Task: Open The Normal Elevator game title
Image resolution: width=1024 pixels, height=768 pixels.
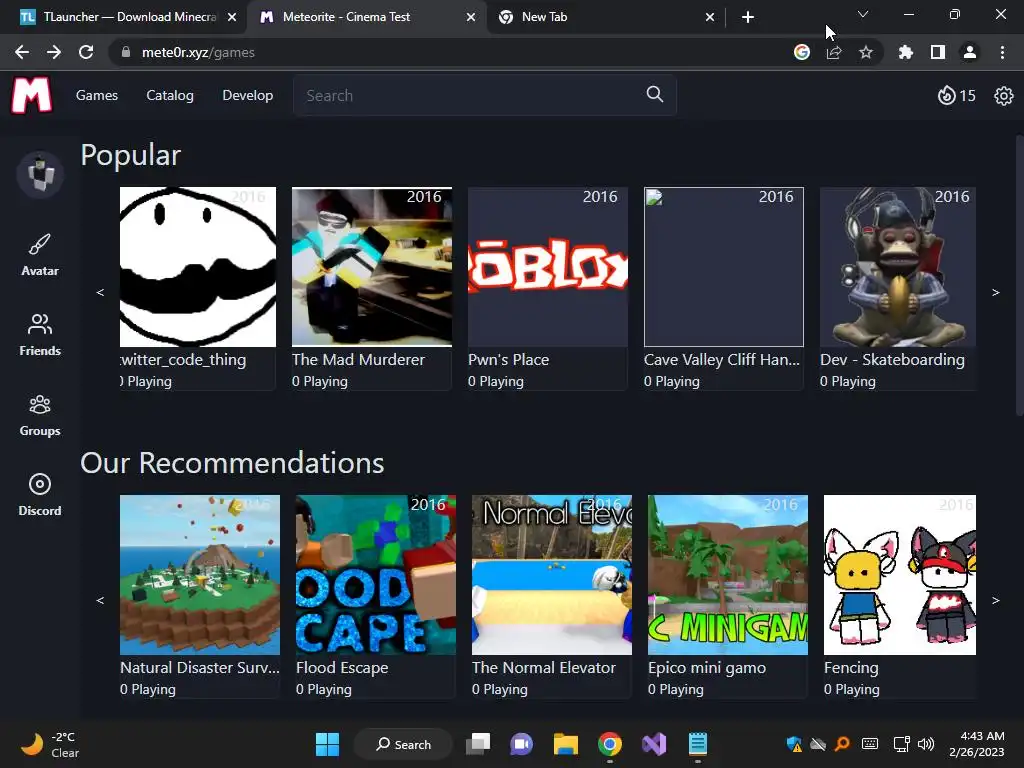Action: (543, 667)
